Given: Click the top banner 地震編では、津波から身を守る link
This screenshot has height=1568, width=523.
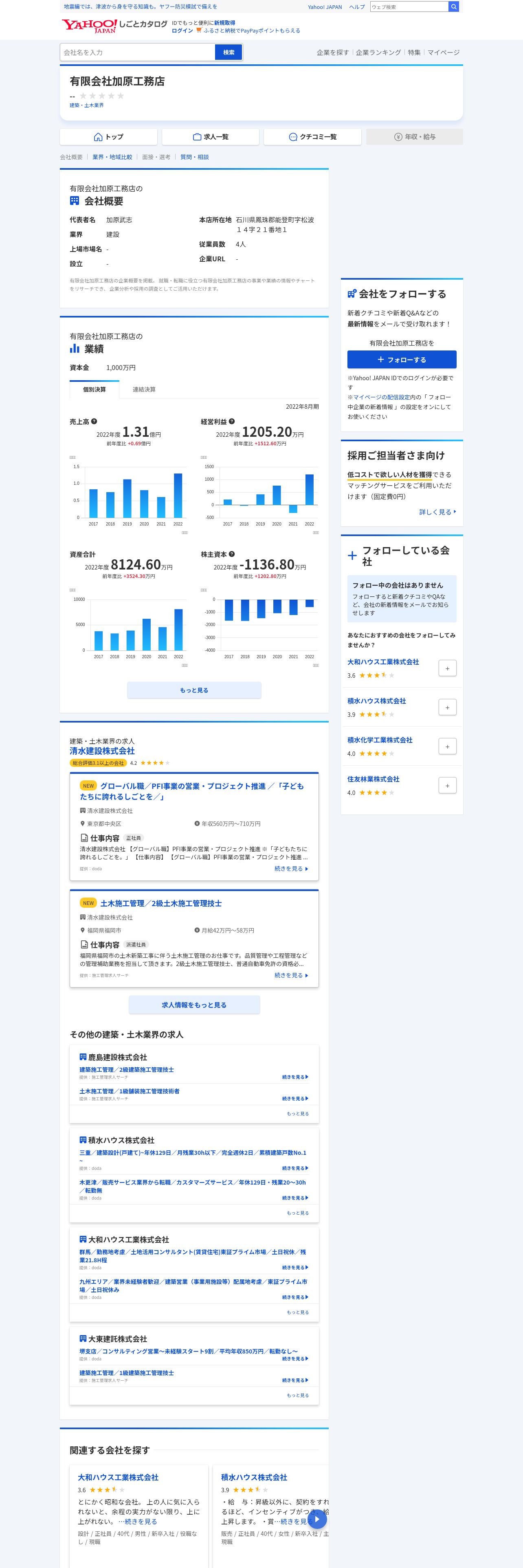Looking at the screenshot, I should pyautogui.click(x=140, y=7).
